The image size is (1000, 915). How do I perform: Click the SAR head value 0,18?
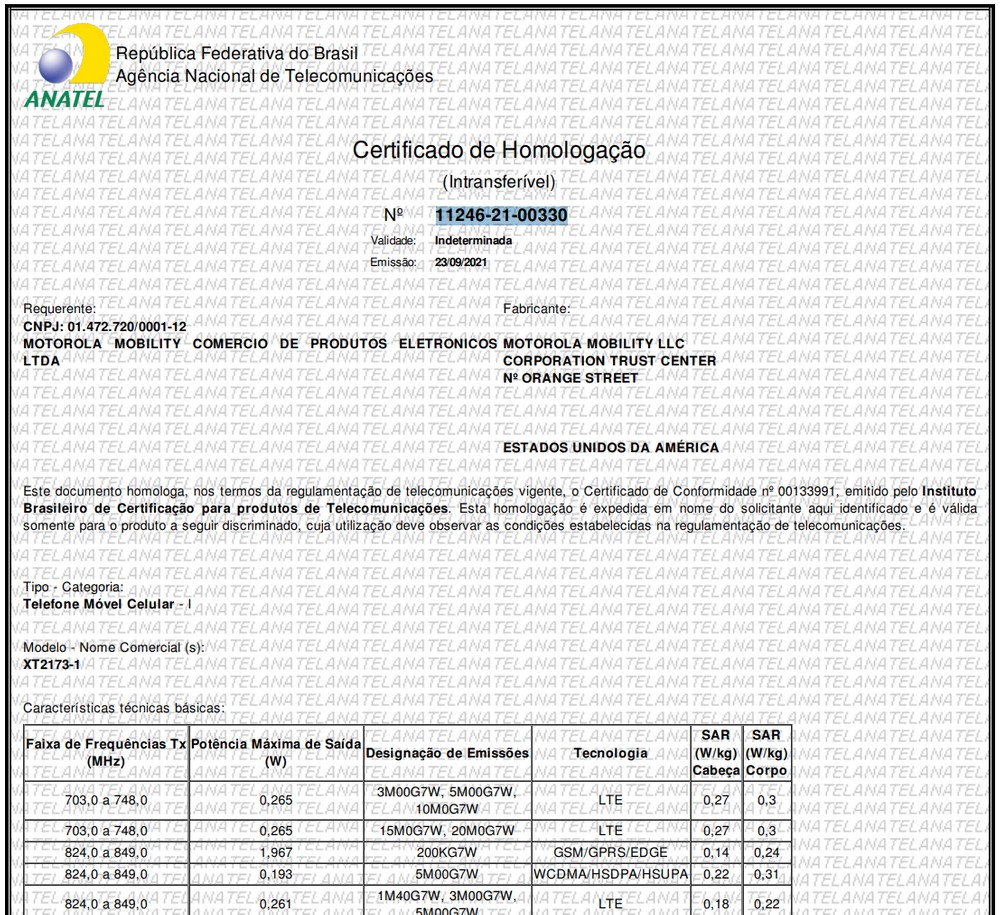tap(716, 904)
